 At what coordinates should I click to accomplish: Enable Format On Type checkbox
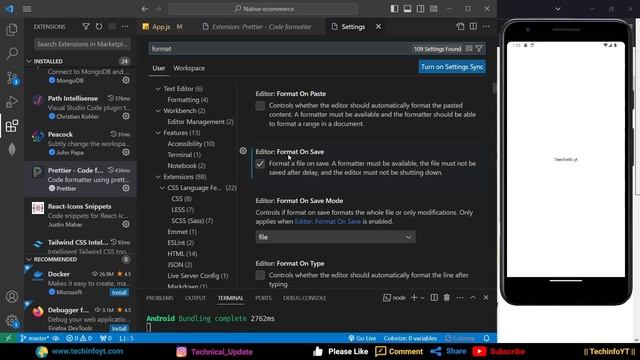pos(260,276)
